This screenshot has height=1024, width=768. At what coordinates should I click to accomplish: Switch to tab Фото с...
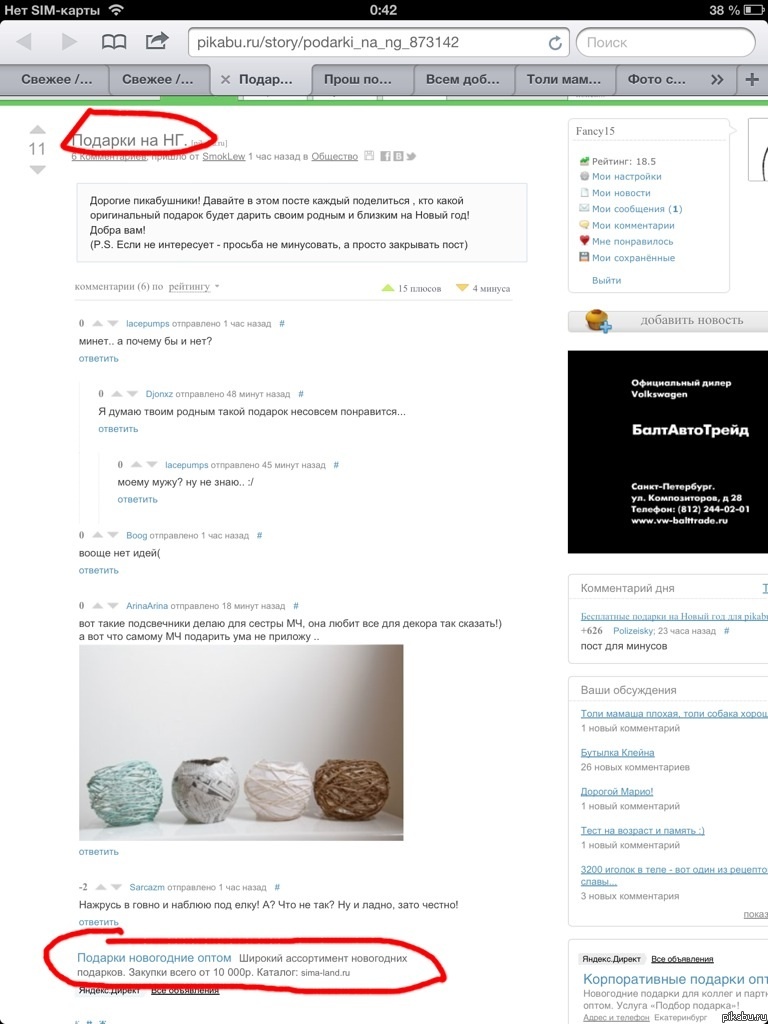(656, 80)
